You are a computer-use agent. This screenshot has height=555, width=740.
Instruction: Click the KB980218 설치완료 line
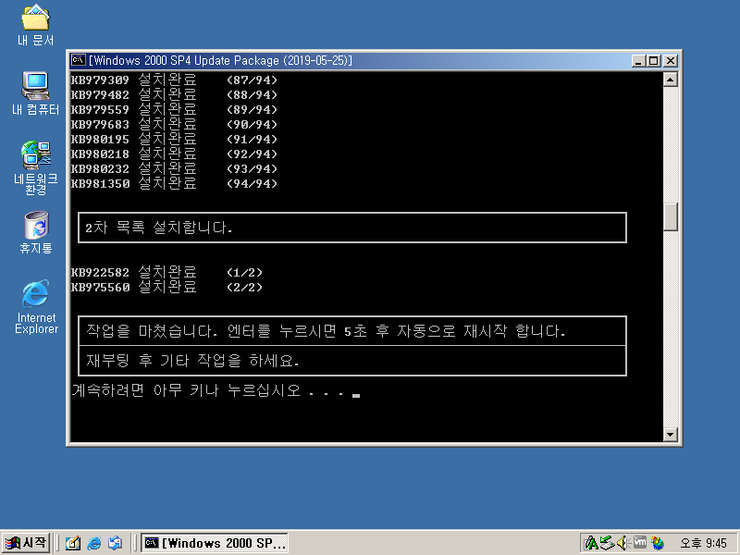(x=174, y=154)
